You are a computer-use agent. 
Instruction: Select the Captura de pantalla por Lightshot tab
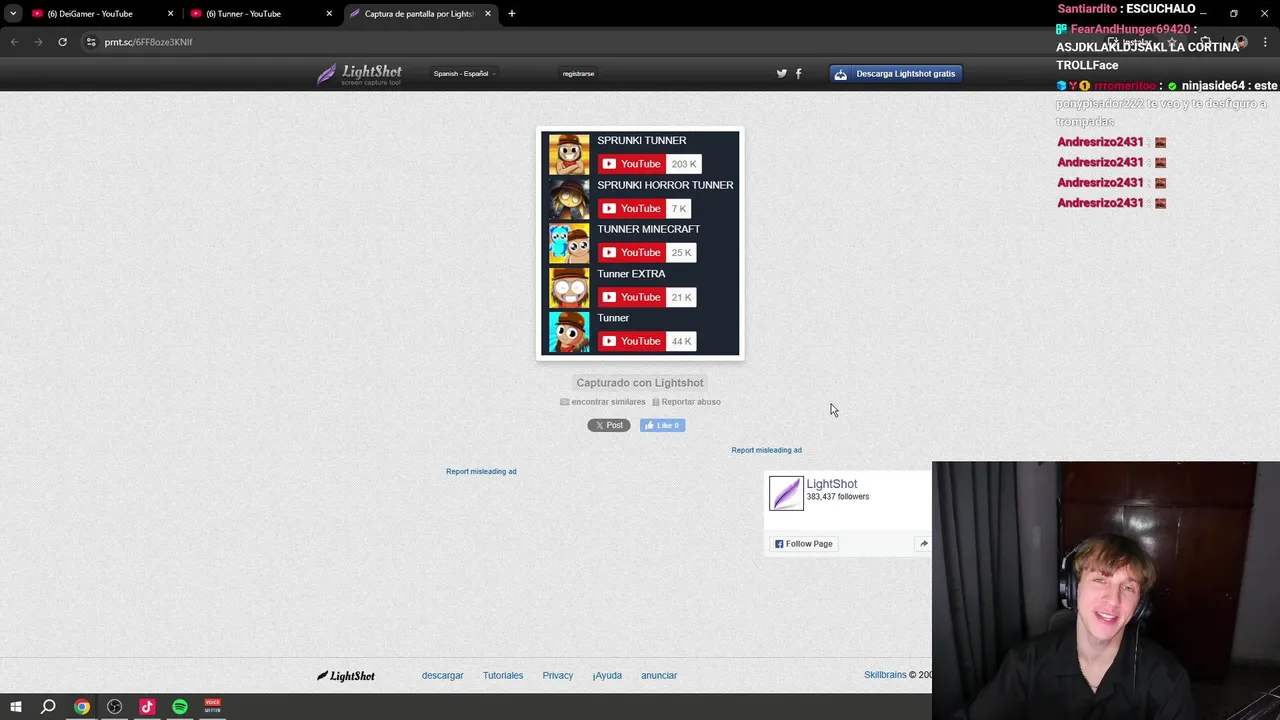pyautogui.click(x=420, y=14)
